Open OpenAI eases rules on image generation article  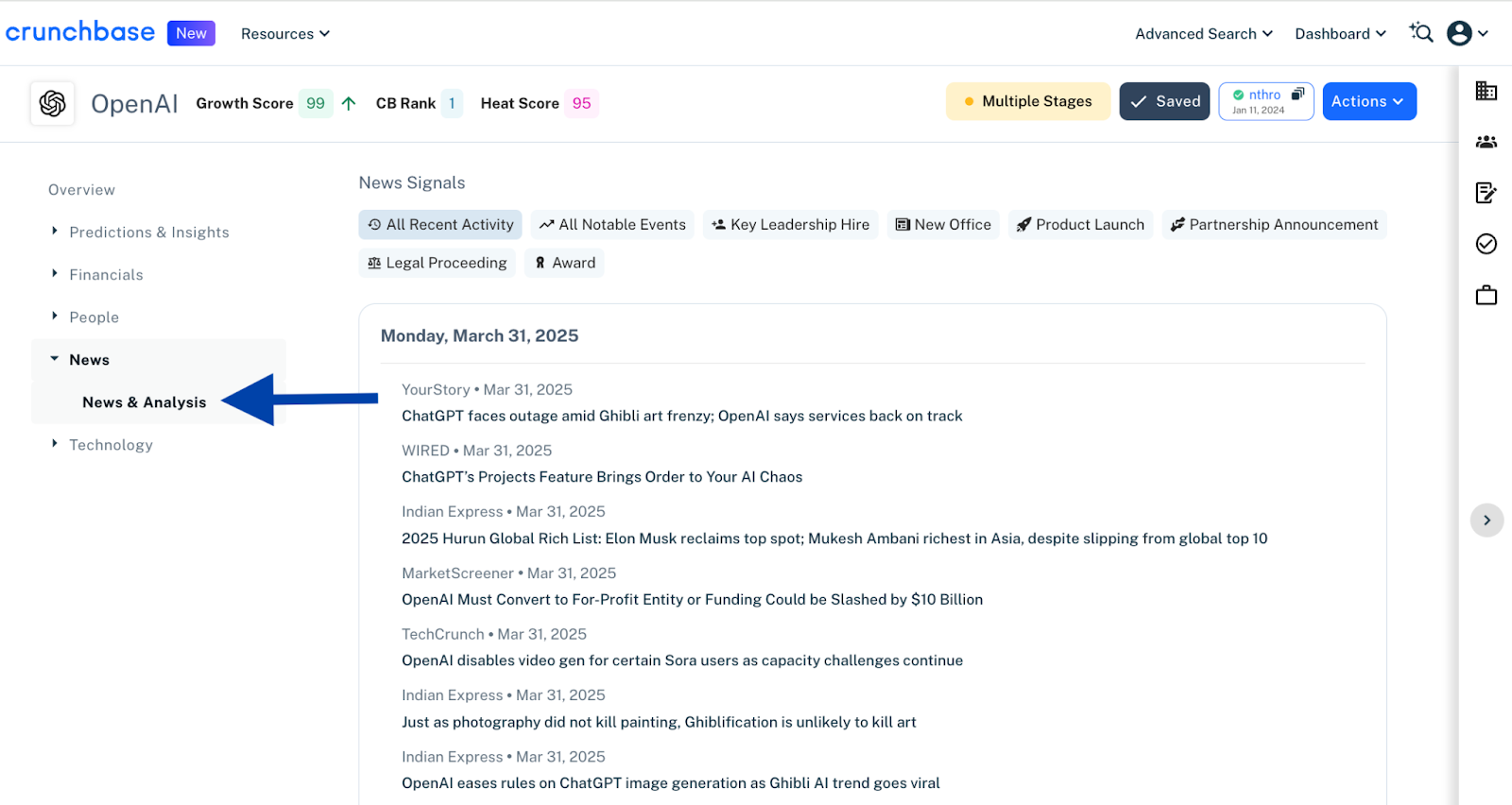pos(670,783)
